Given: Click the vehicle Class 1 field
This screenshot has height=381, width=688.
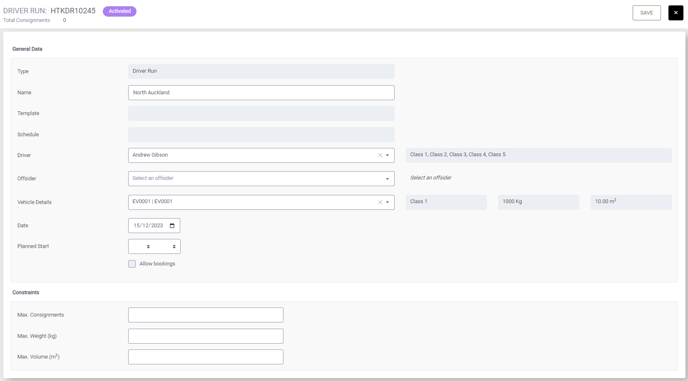Looking at the screenshot, I should coord(446,202).
